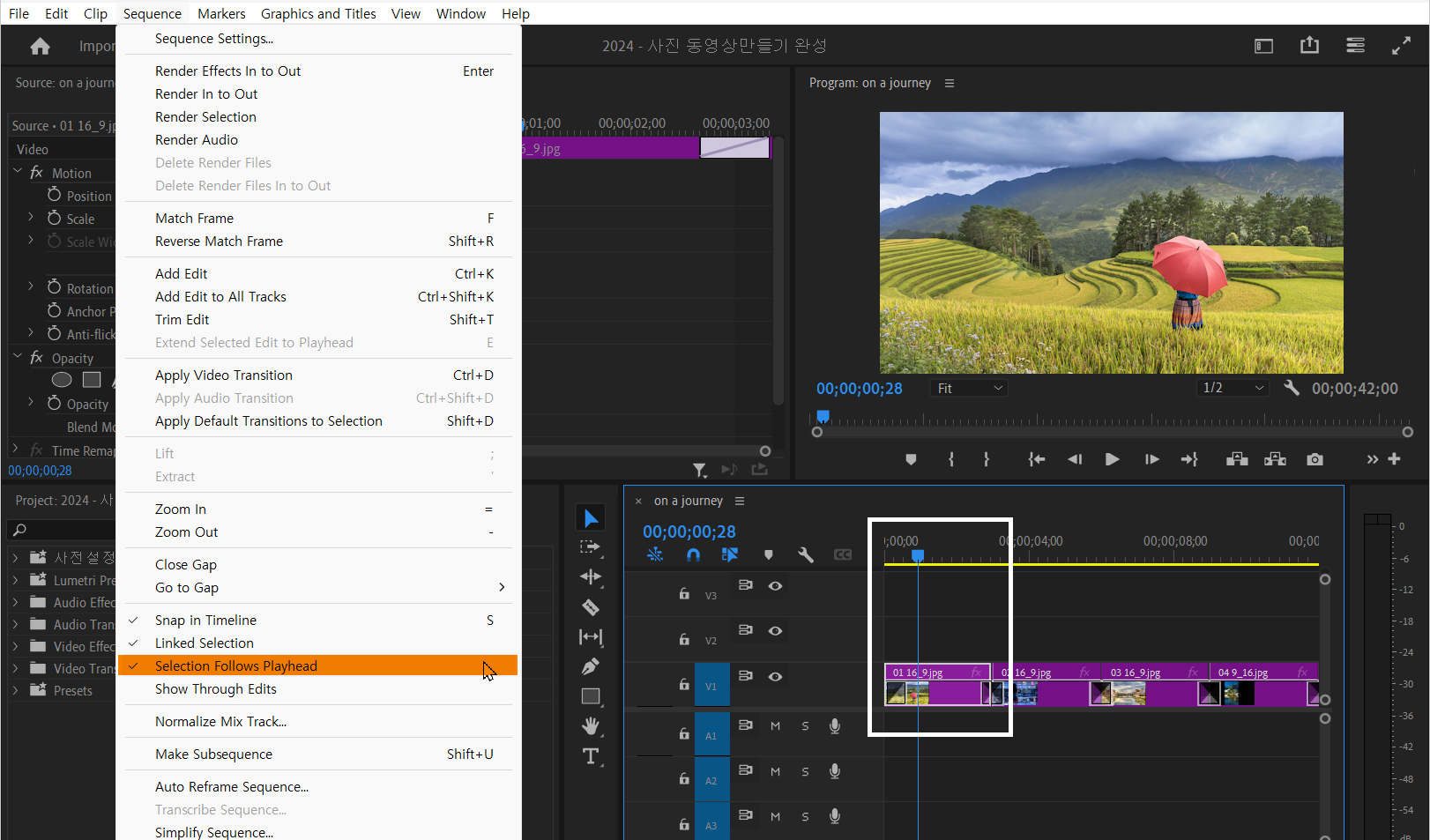
Task: Expand the Lumetri Presets bin
Action: pyautogui.click(x=15, y=580)
